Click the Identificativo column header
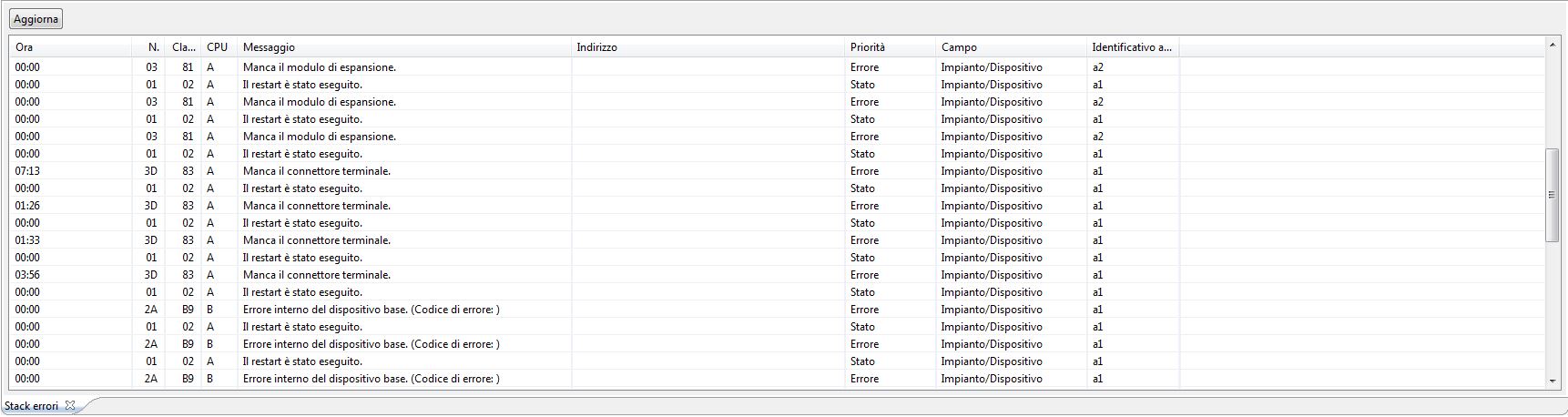The height and width of the screenshot is (417, 1568). point(1133,47)
